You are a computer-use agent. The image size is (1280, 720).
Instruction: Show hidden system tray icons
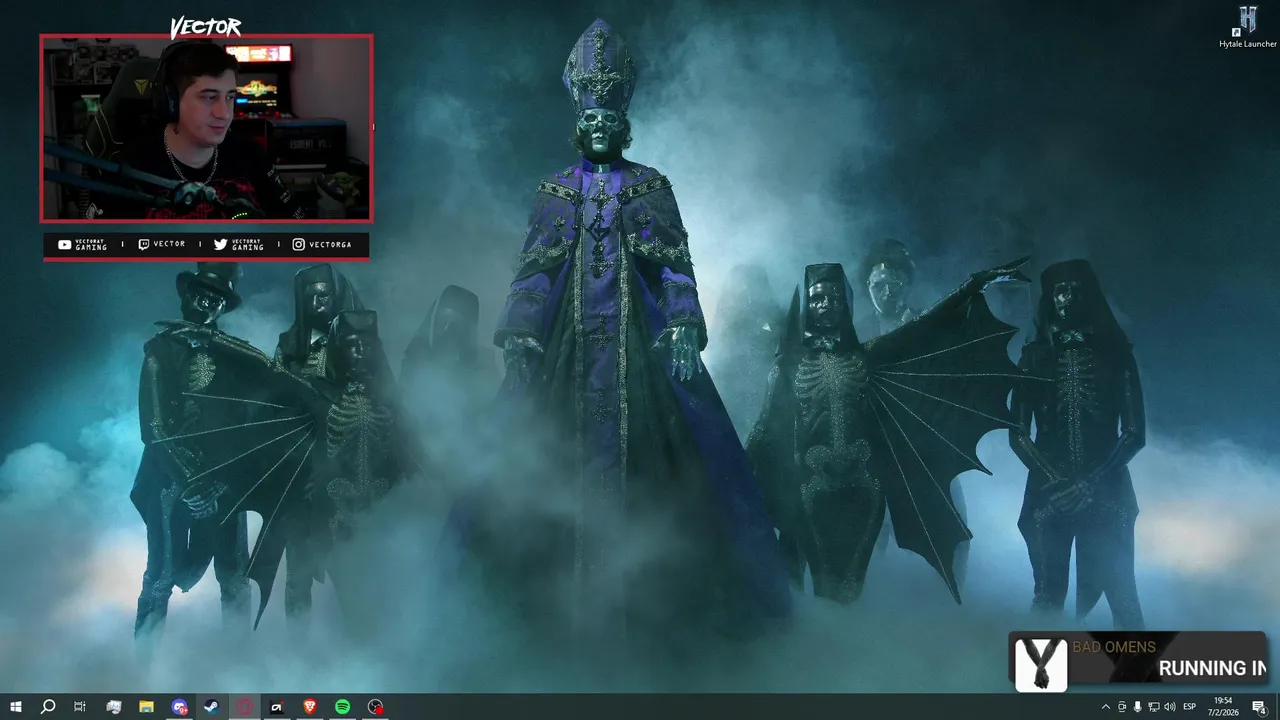point(1105,707)
